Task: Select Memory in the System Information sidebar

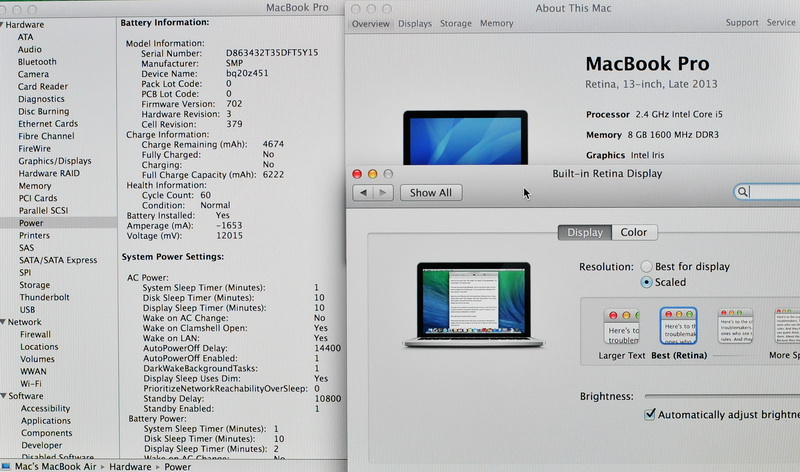Action: pyautogui.click(x=35, y=186)
